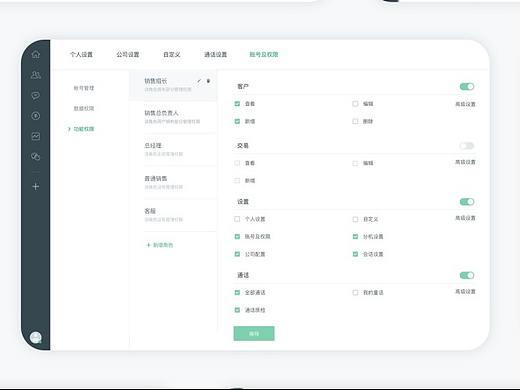Switch to the 自定义 top tab
Screen dimensions: 520x390
click(172, 54)
